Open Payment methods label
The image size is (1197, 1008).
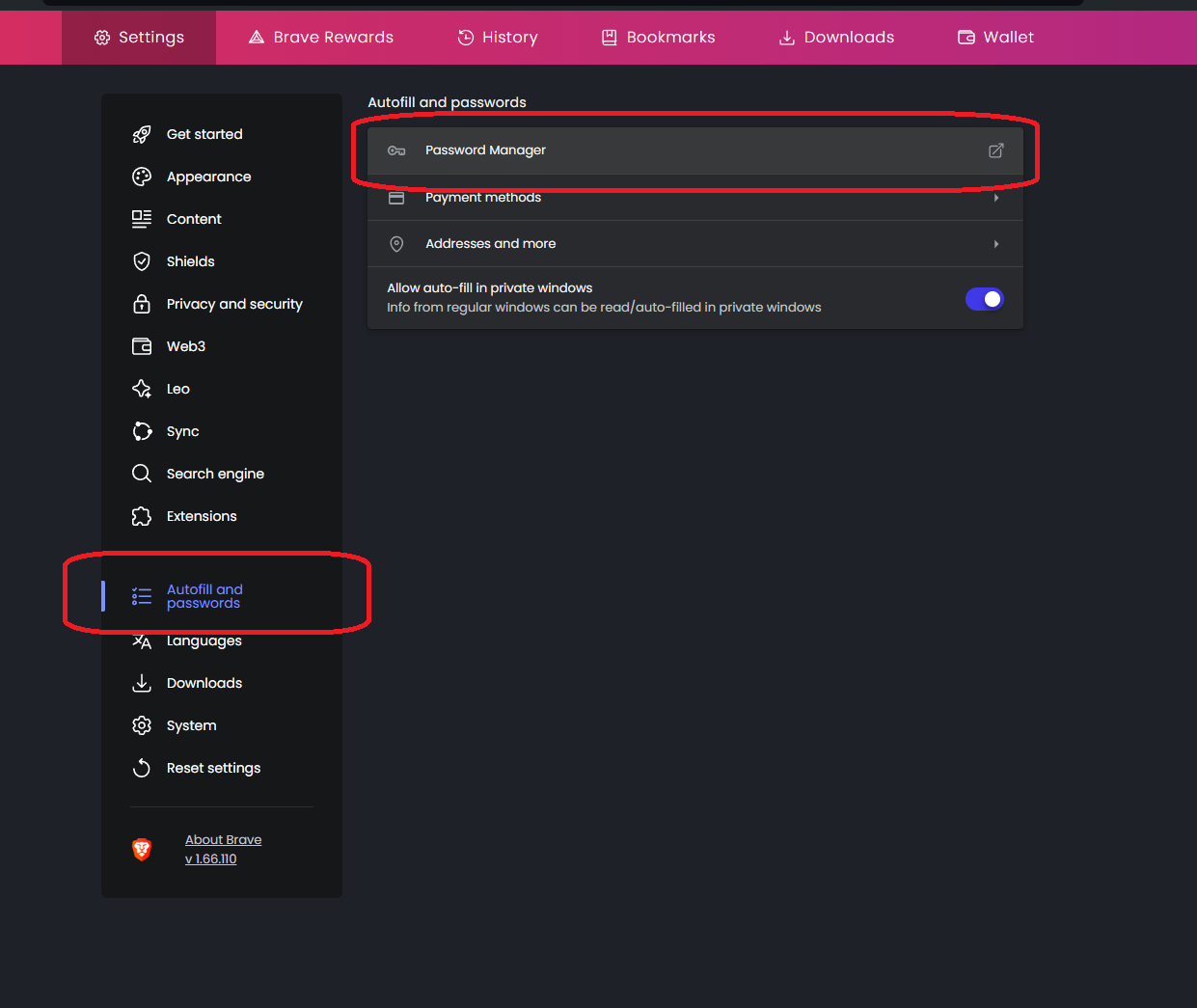[483, 198]
